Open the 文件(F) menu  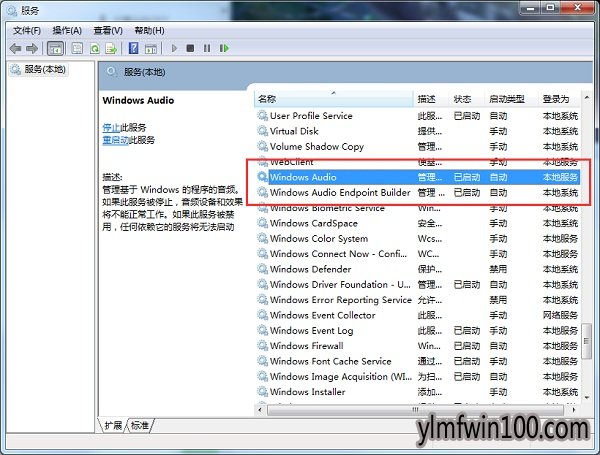click(x=27, y=31)
